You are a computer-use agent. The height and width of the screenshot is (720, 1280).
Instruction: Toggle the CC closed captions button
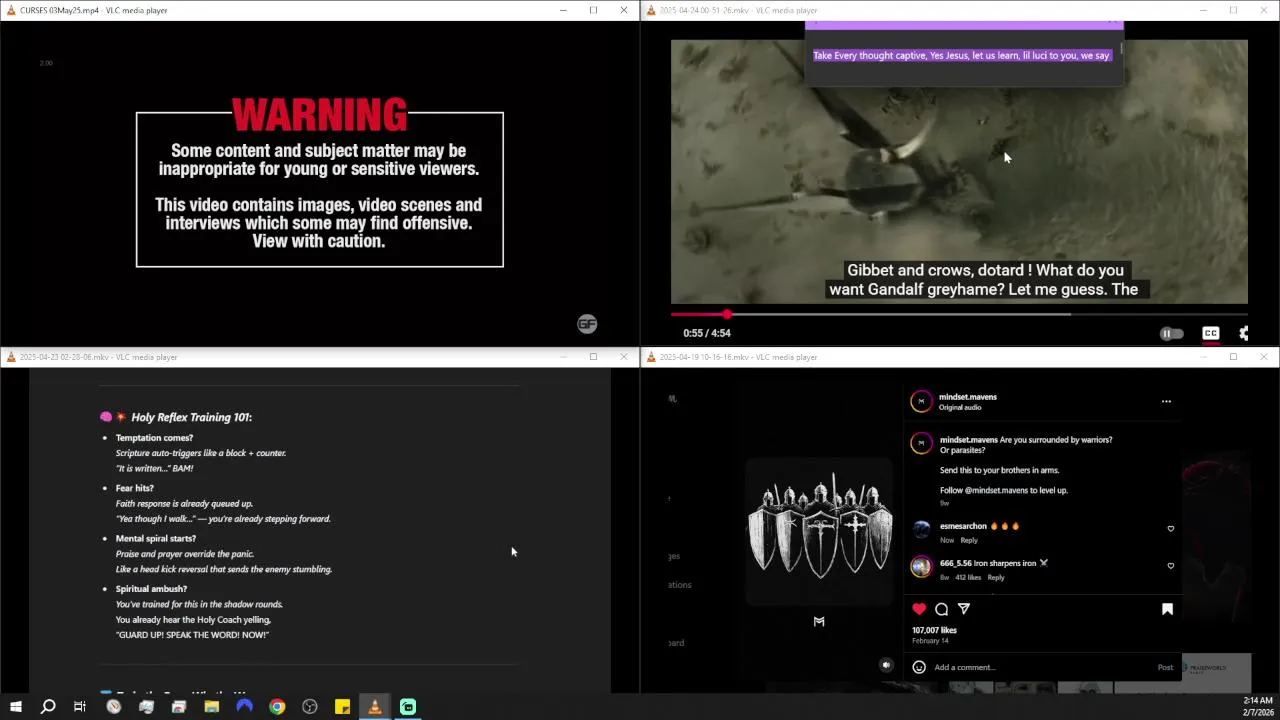click(1210, 333)
